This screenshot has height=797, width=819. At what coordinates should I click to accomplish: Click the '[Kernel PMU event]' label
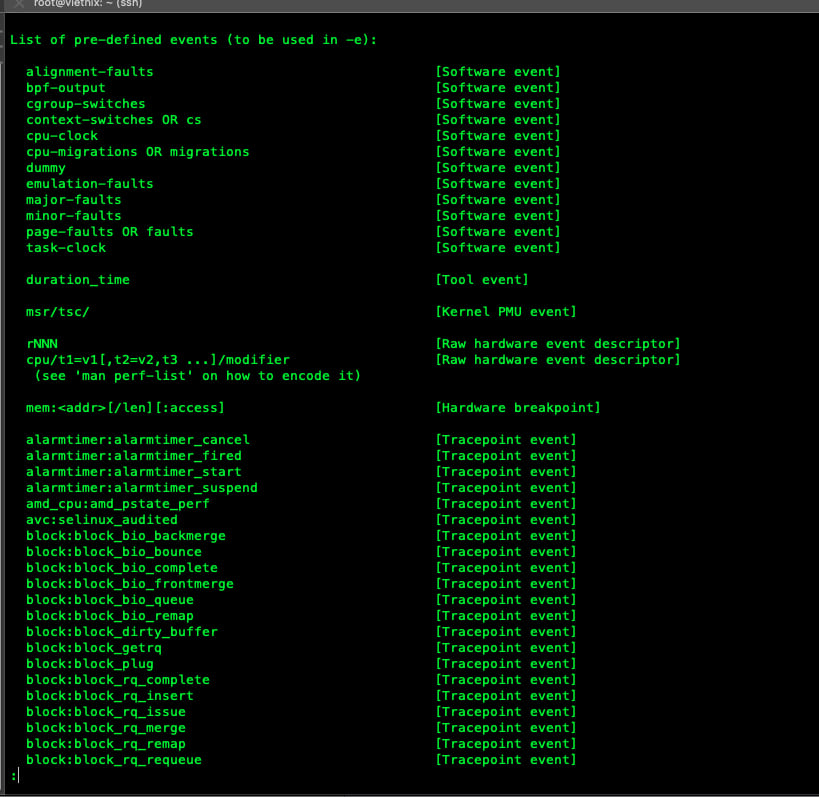tap(506, 312)
